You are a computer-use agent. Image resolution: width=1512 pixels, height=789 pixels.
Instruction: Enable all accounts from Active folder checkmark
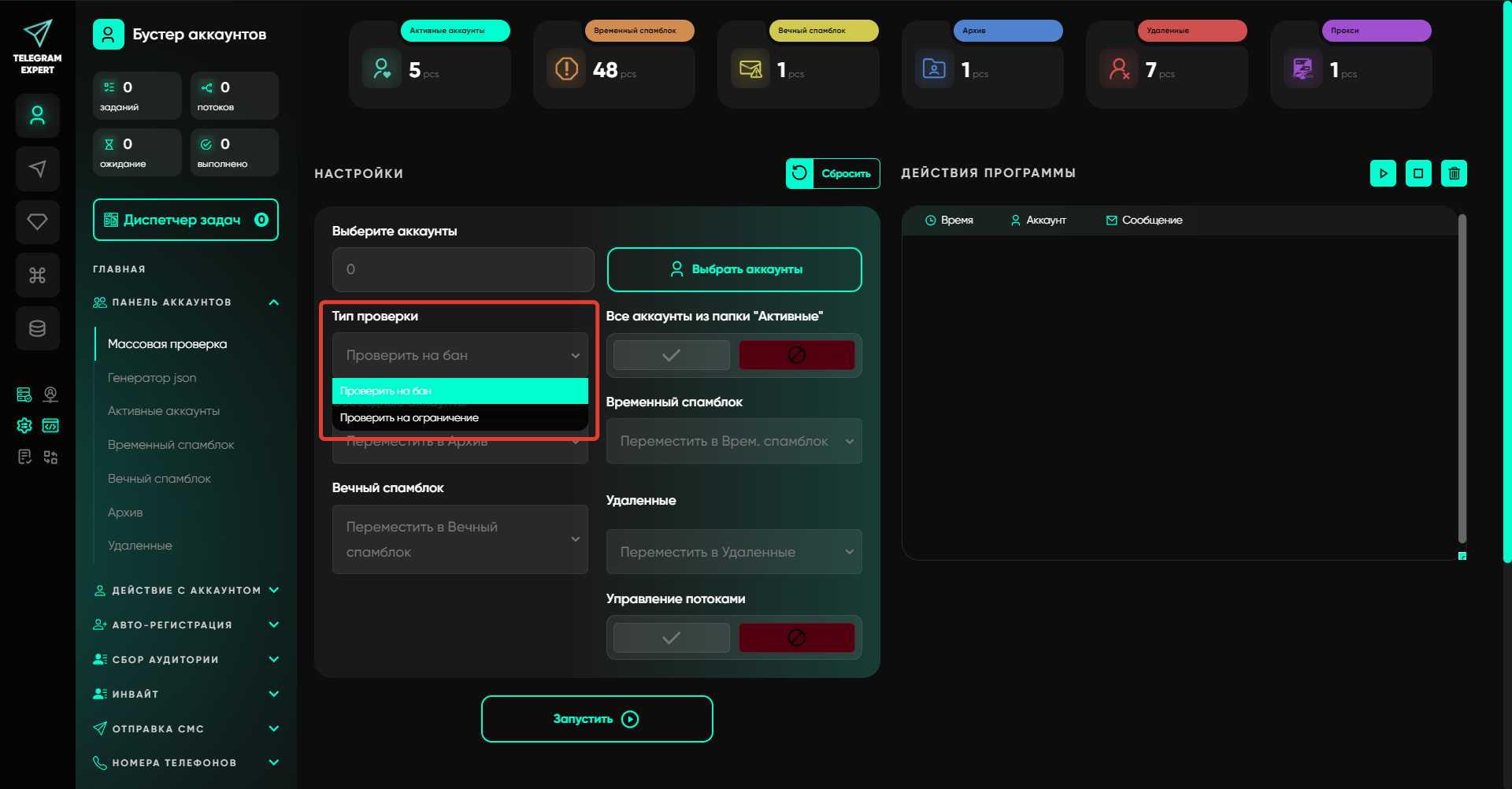point(671,355)
